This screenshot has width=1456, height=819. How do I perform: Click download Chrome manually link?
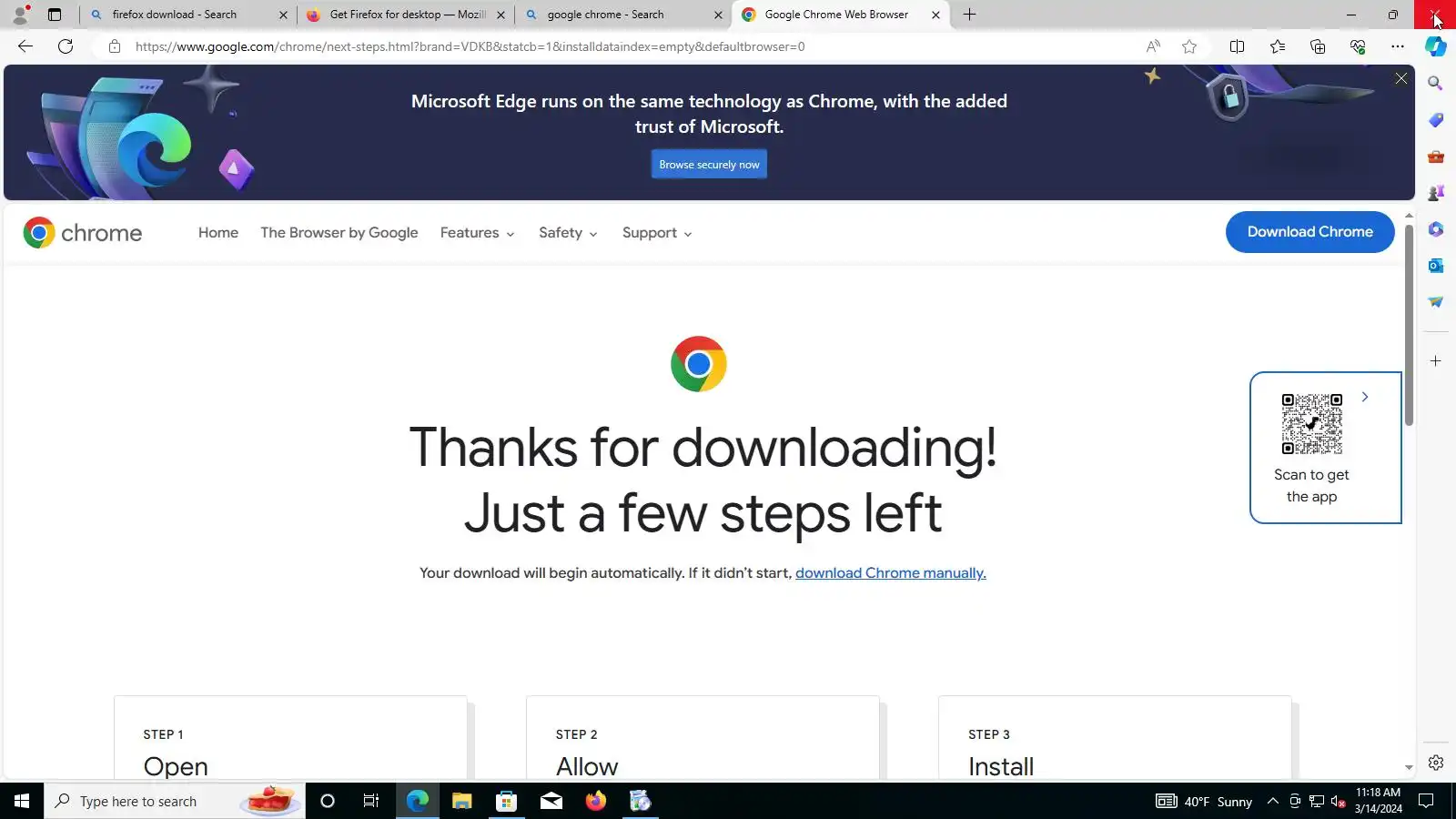tap(891, 573)
